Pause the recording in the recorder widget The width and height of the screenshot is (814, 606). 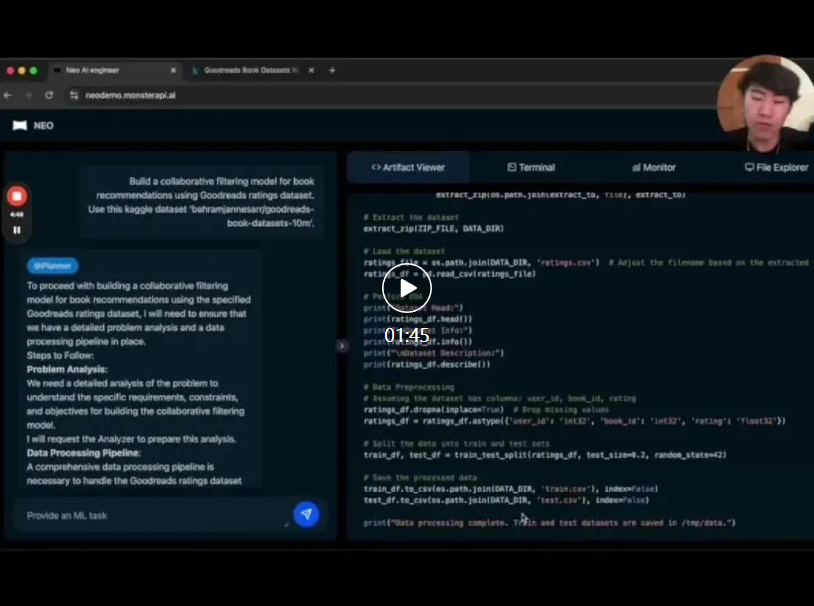pos(17,230)
